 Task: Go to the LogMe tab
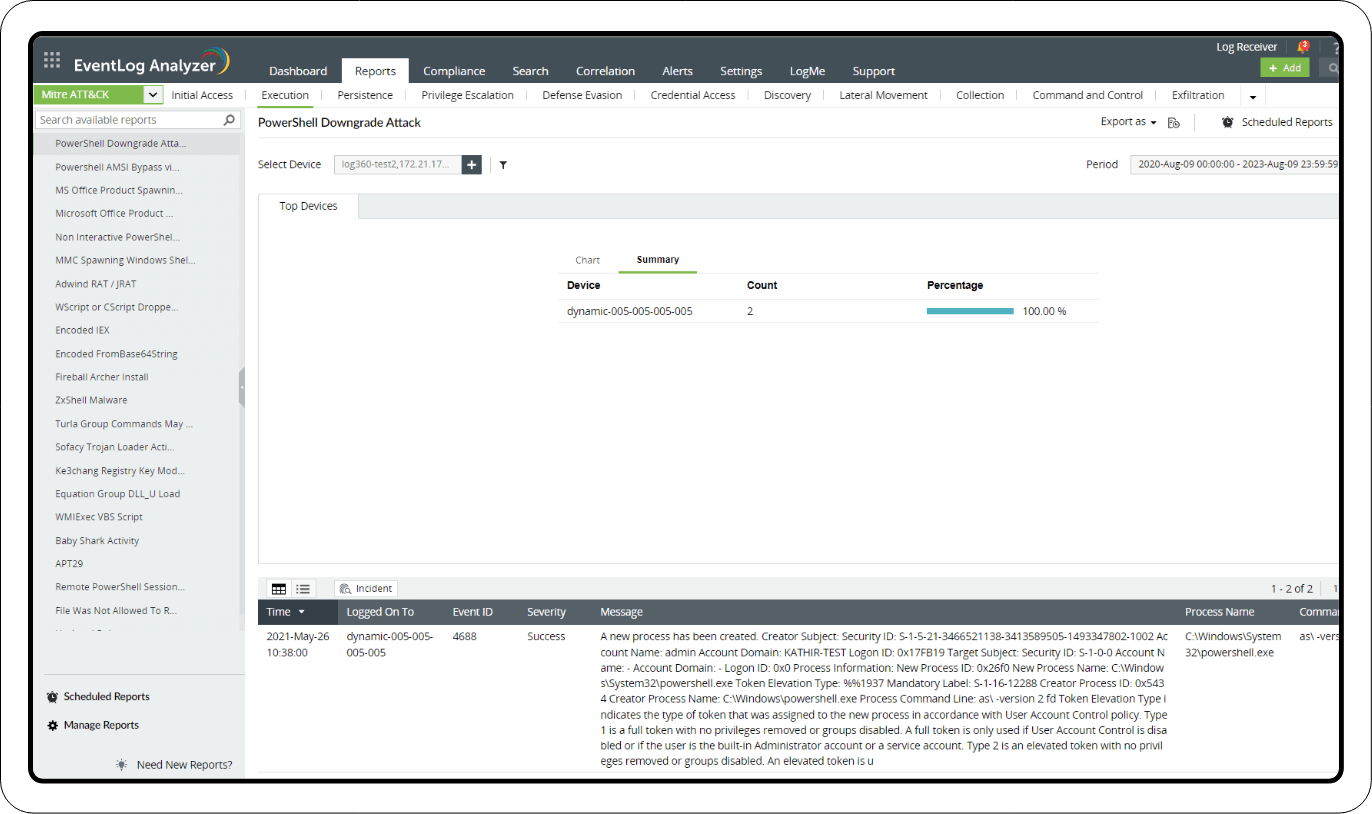[x=807, y=71]
